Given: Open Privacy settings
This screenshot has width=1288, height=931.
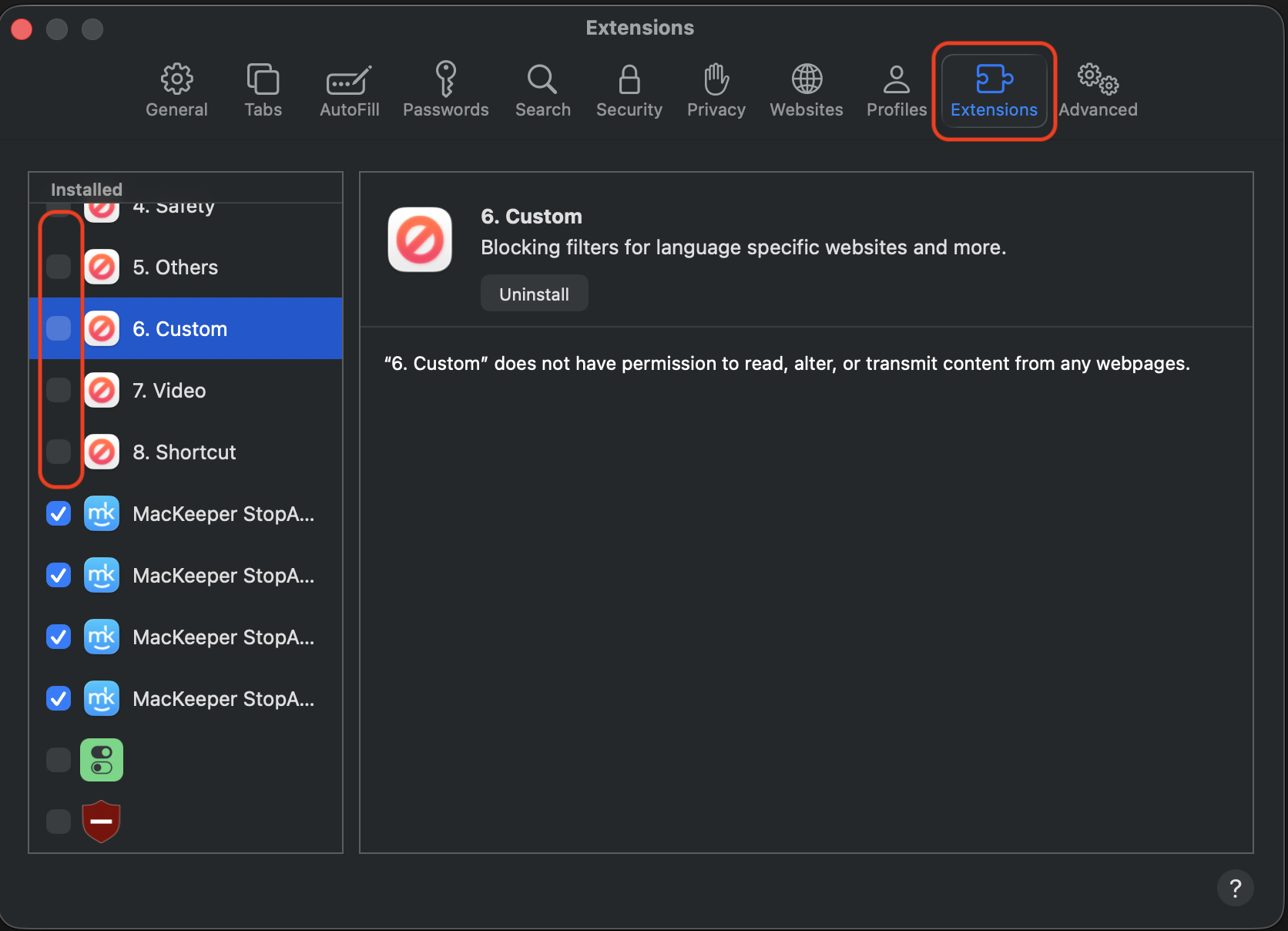Looking at the screenshot, I should coord(716,90).
